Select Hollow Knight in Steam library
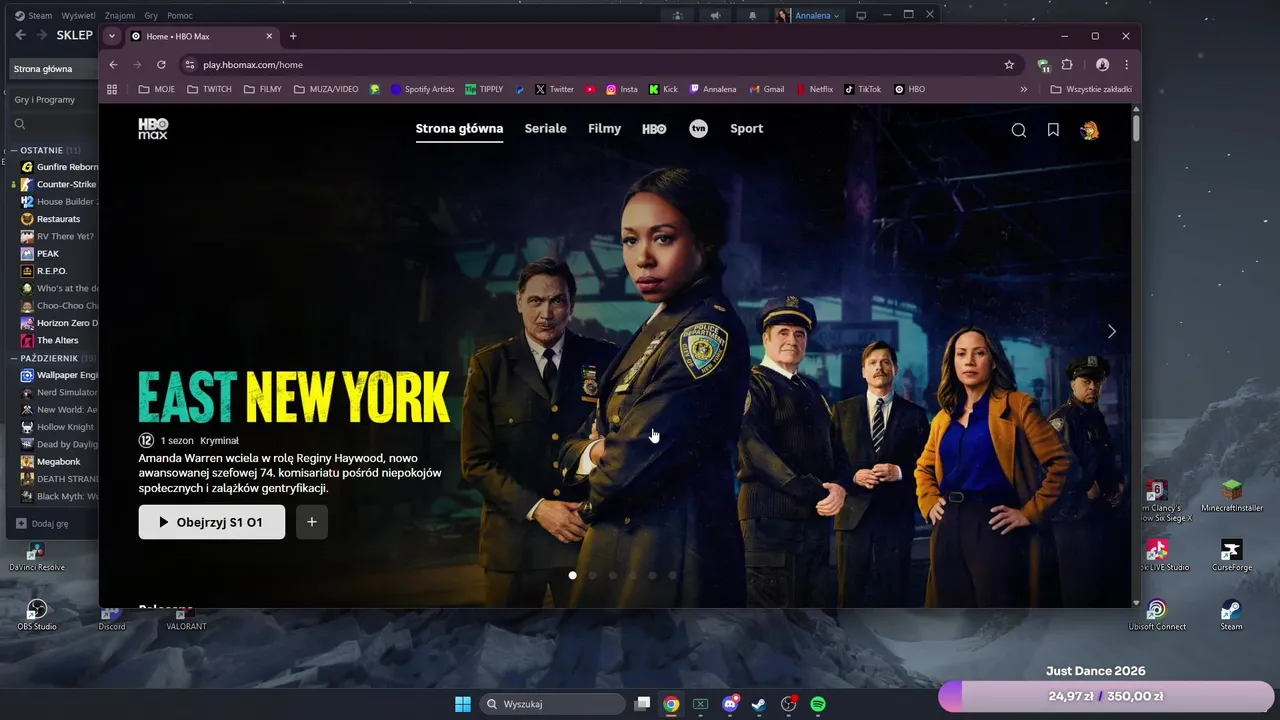 pyautogui.click(x=58, y=427)
